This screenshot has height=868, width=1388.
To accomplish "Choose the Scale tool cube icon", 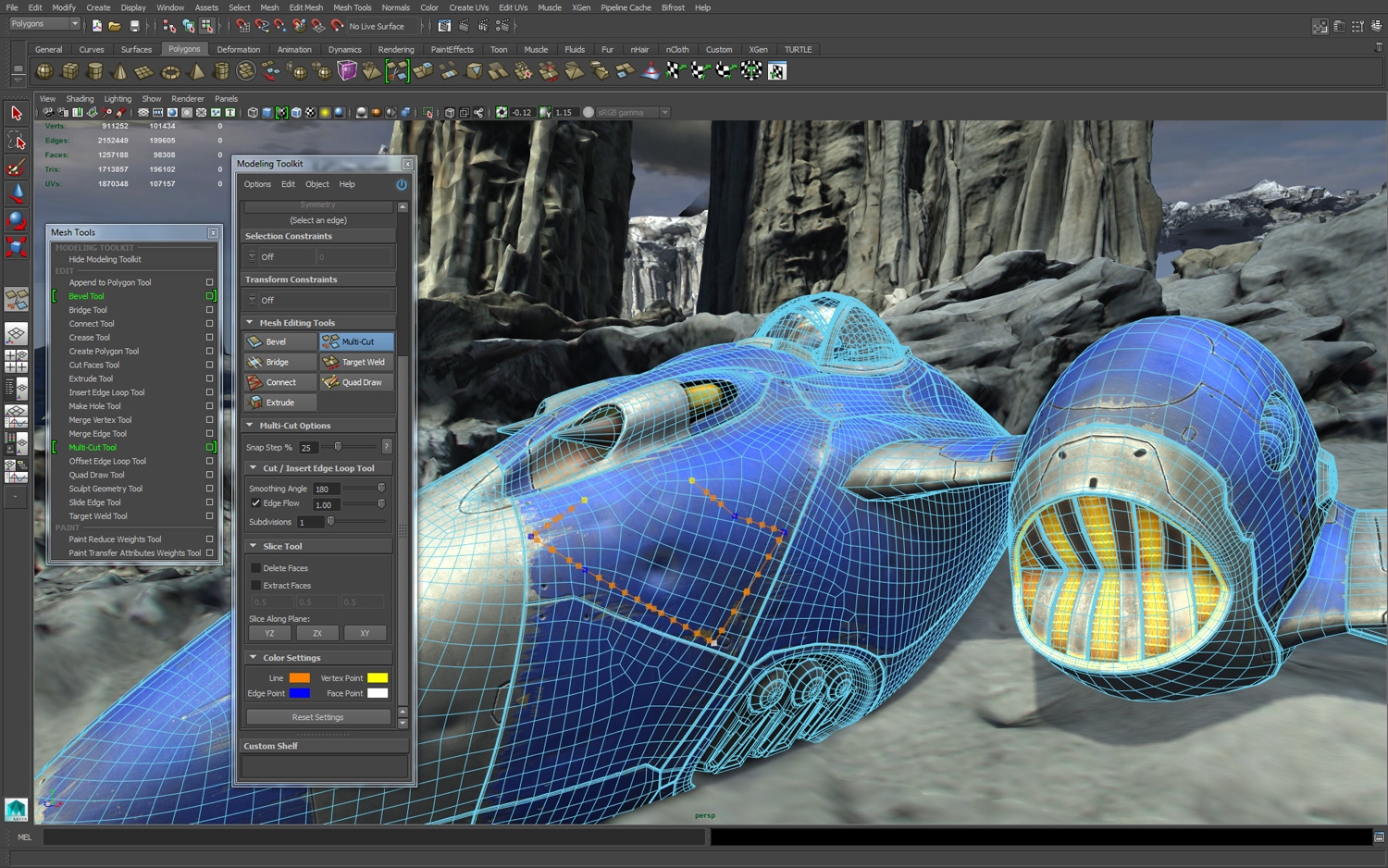I will (x=16, y=247).
